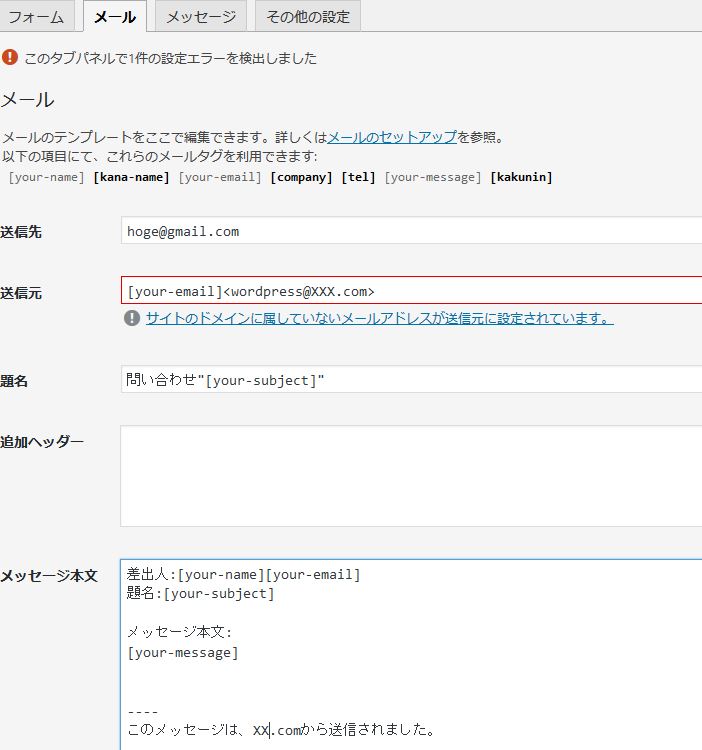The image size is (702, 750).
Task: Select the [your-email] mail tag
Action: (220, 177)
